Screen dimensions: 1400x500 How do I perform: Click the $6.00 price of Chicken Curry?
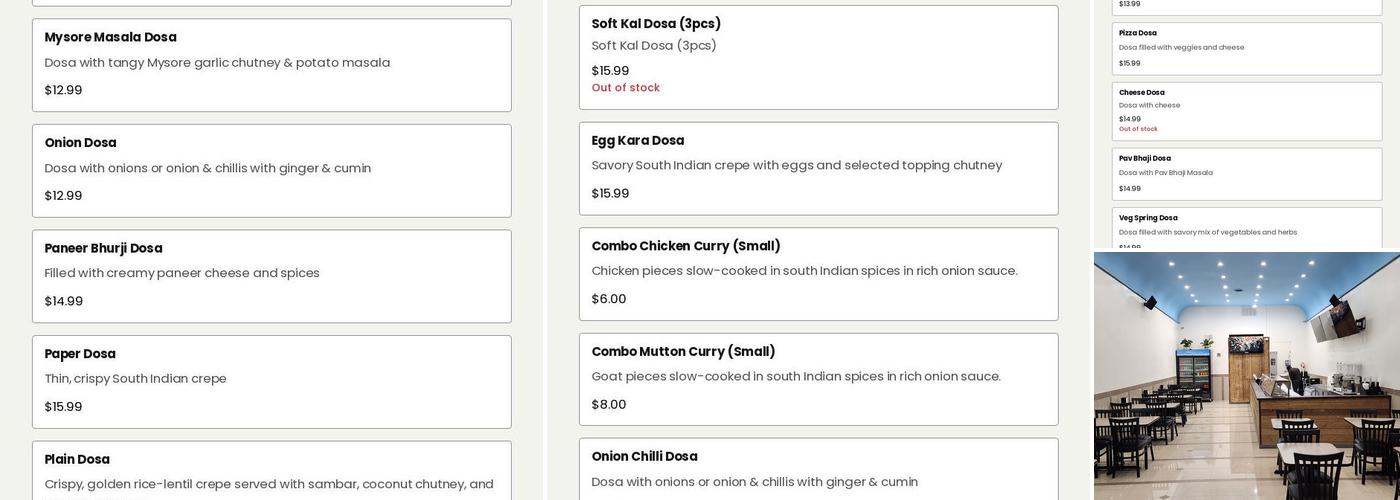608,299
